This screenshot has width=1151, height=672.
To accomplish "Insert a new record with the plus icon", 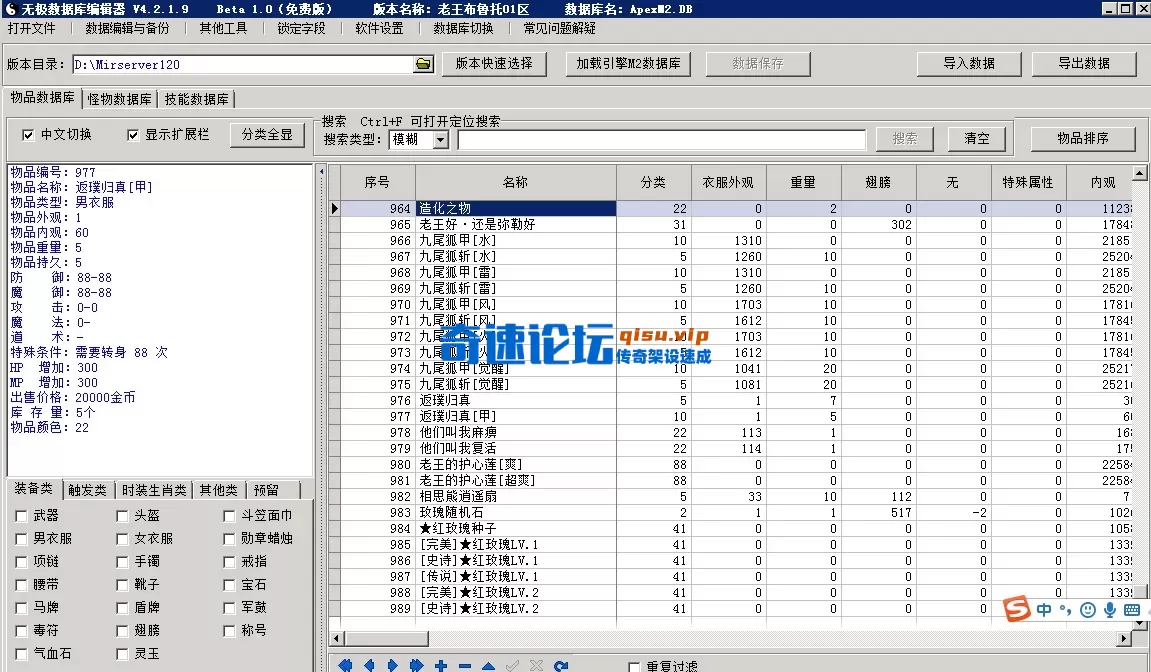I will point(441,664).
